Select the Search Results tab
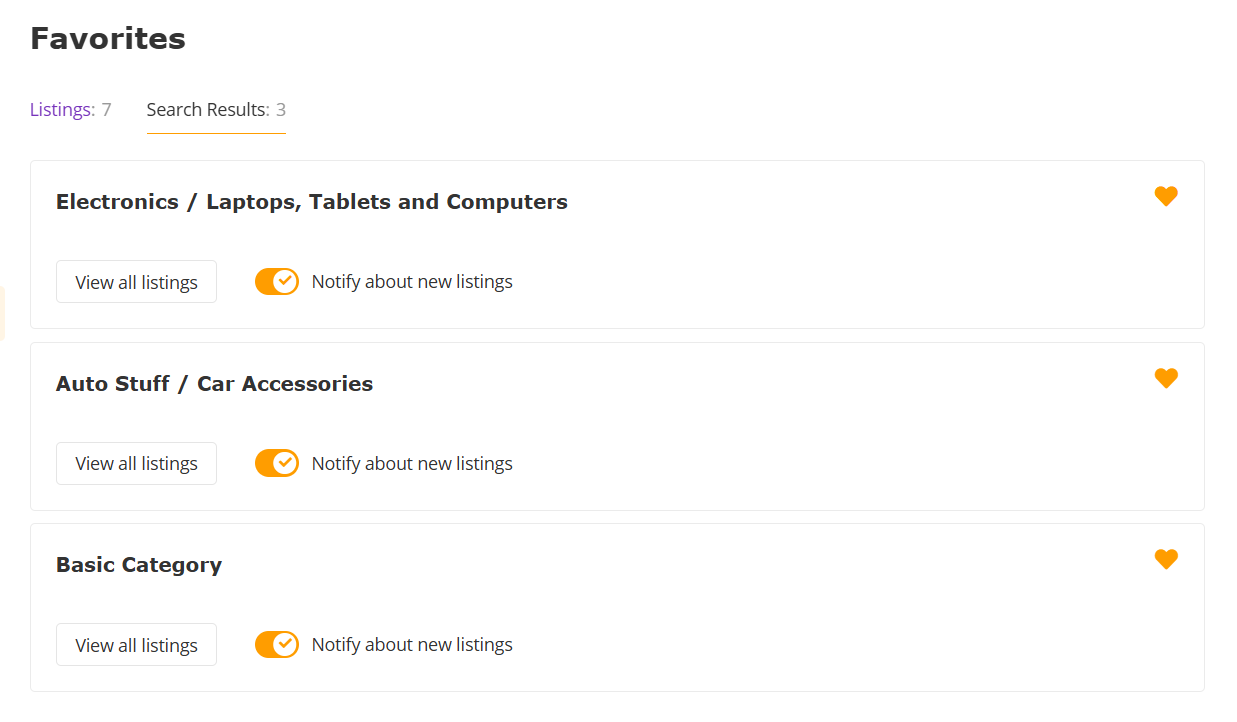The width and height of the screenshot is (1237, 722). click(x=208, y=110)
